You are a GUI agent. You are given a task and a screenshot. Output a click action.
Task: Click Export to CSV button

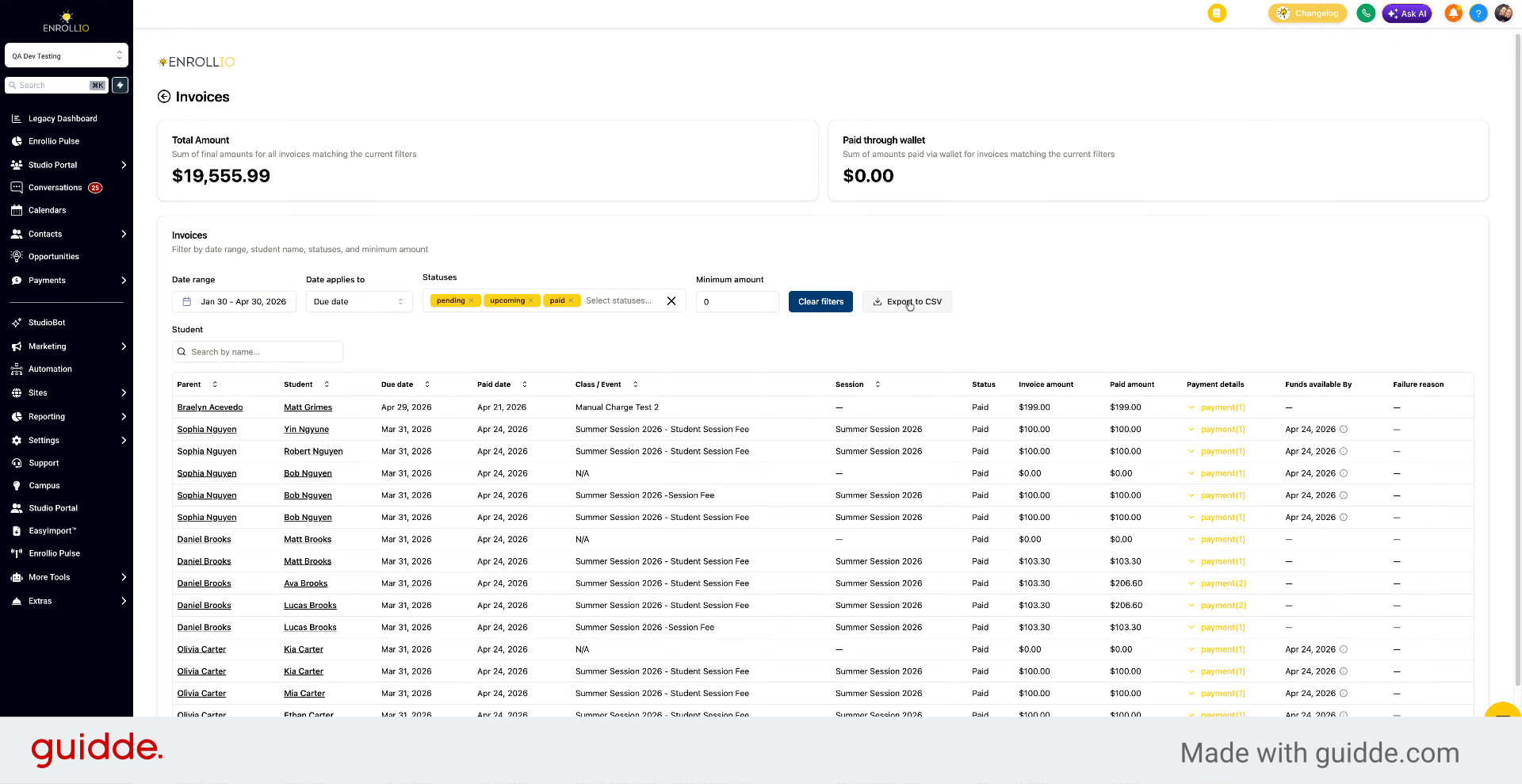[x=907, y=302]
